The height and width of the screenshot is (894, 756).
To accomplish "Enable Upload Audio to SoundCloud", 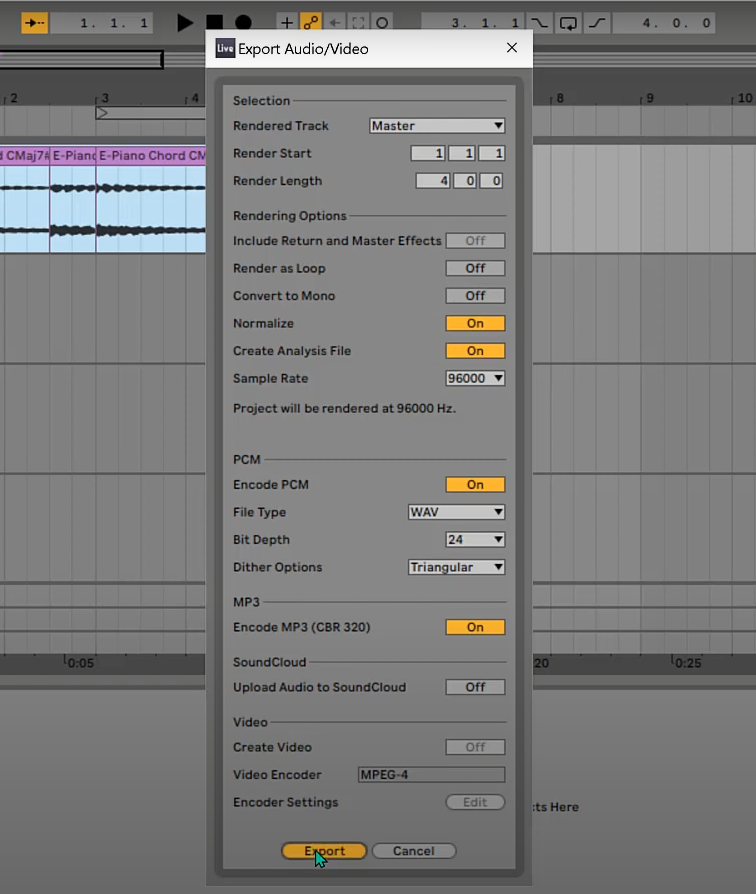I will tap(475, 687).
